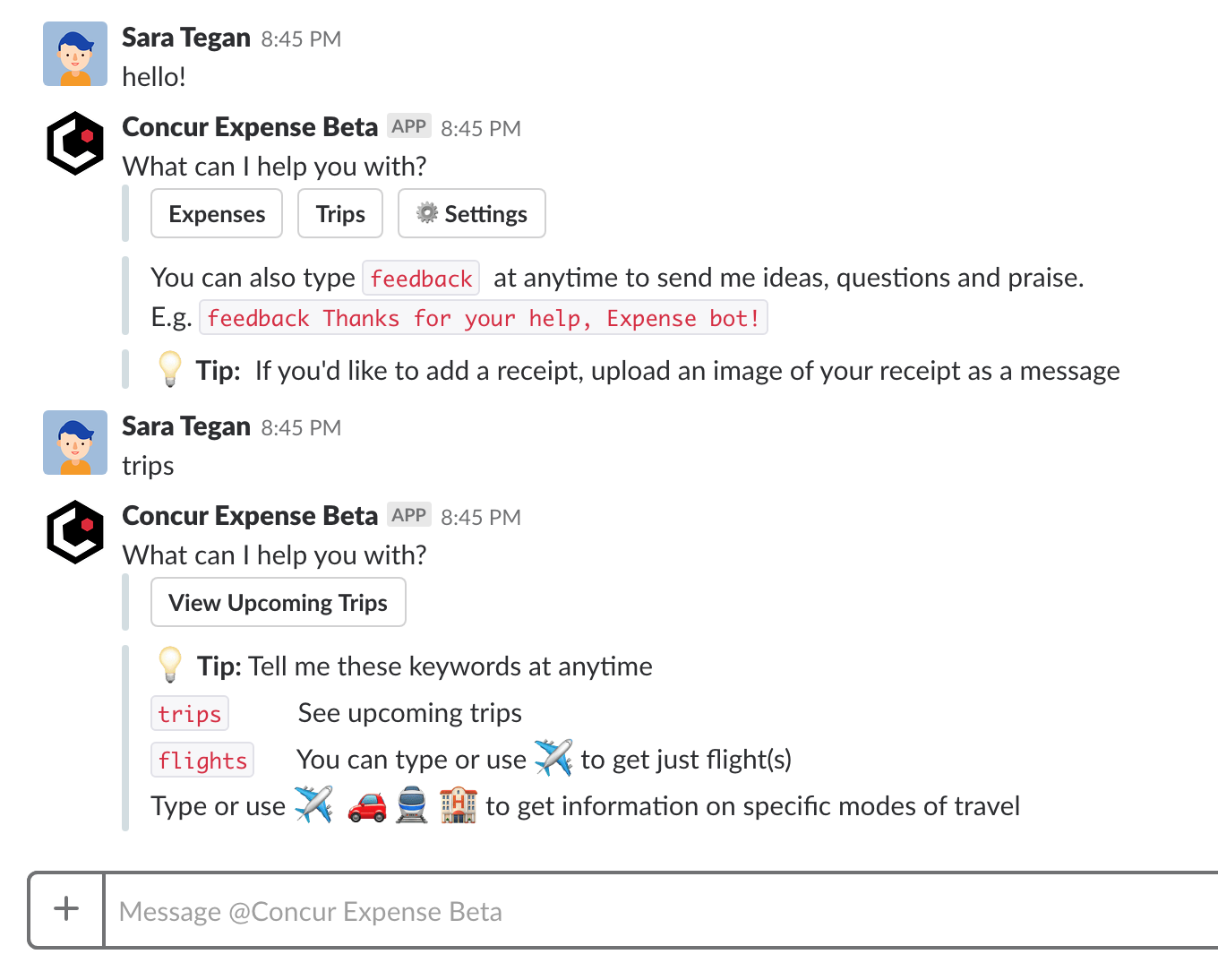Click the 8:45 PM timestamp on hello message
This screenshot has height=980, width=1218.
301,39
